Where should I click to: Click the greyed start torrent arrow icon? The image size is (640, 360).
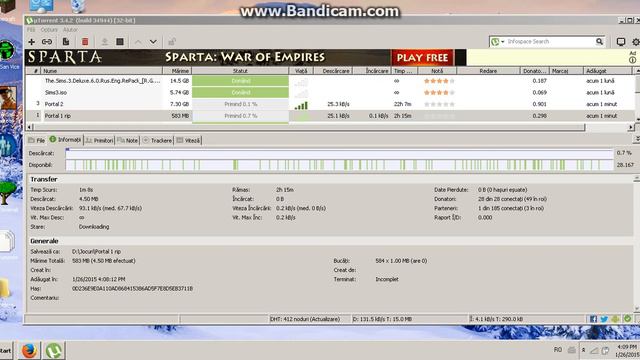[x=104, y=42]
